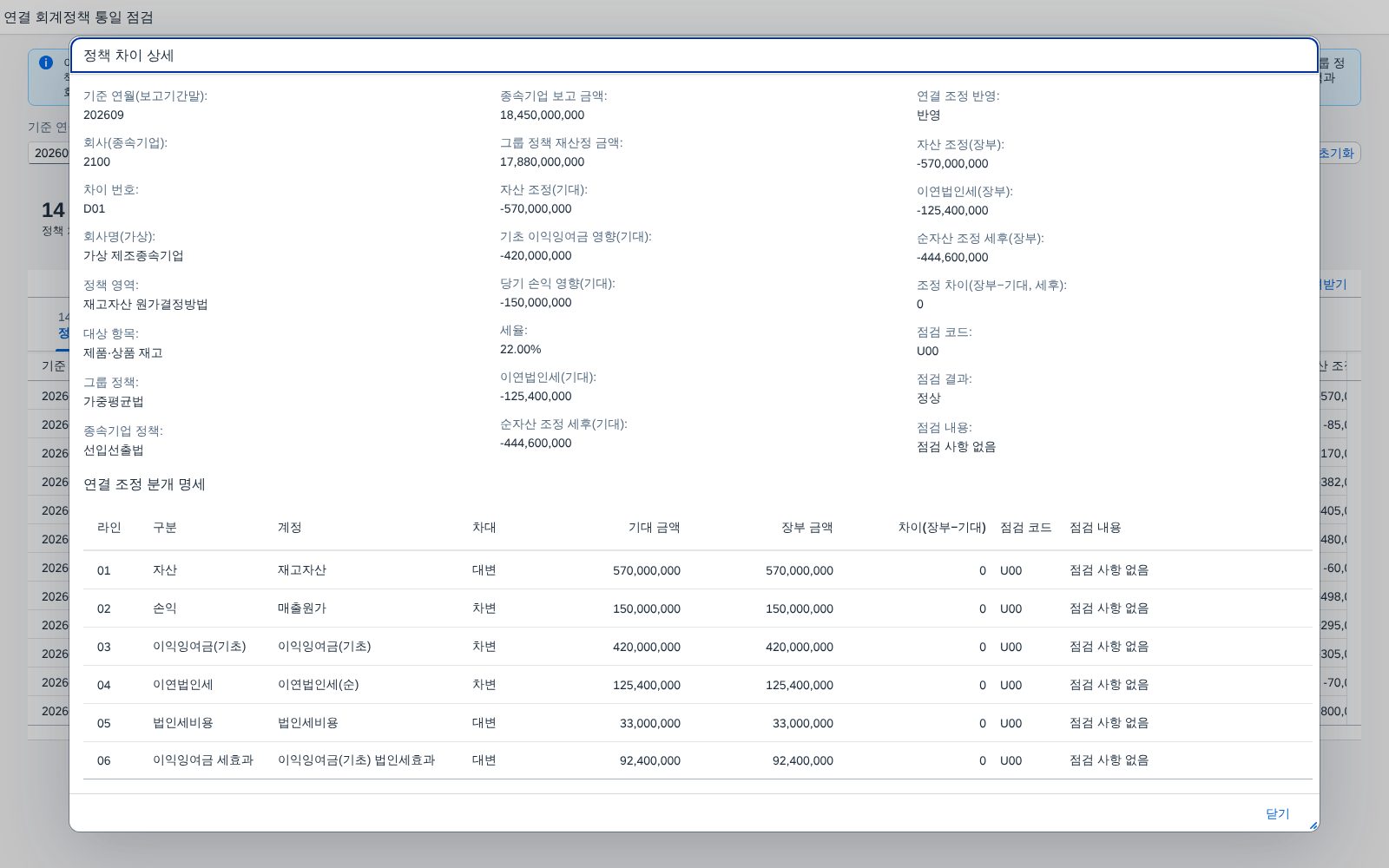Click the 라인 column header
This screenshot has height=868, width=1389.
(x=109, y=528)
